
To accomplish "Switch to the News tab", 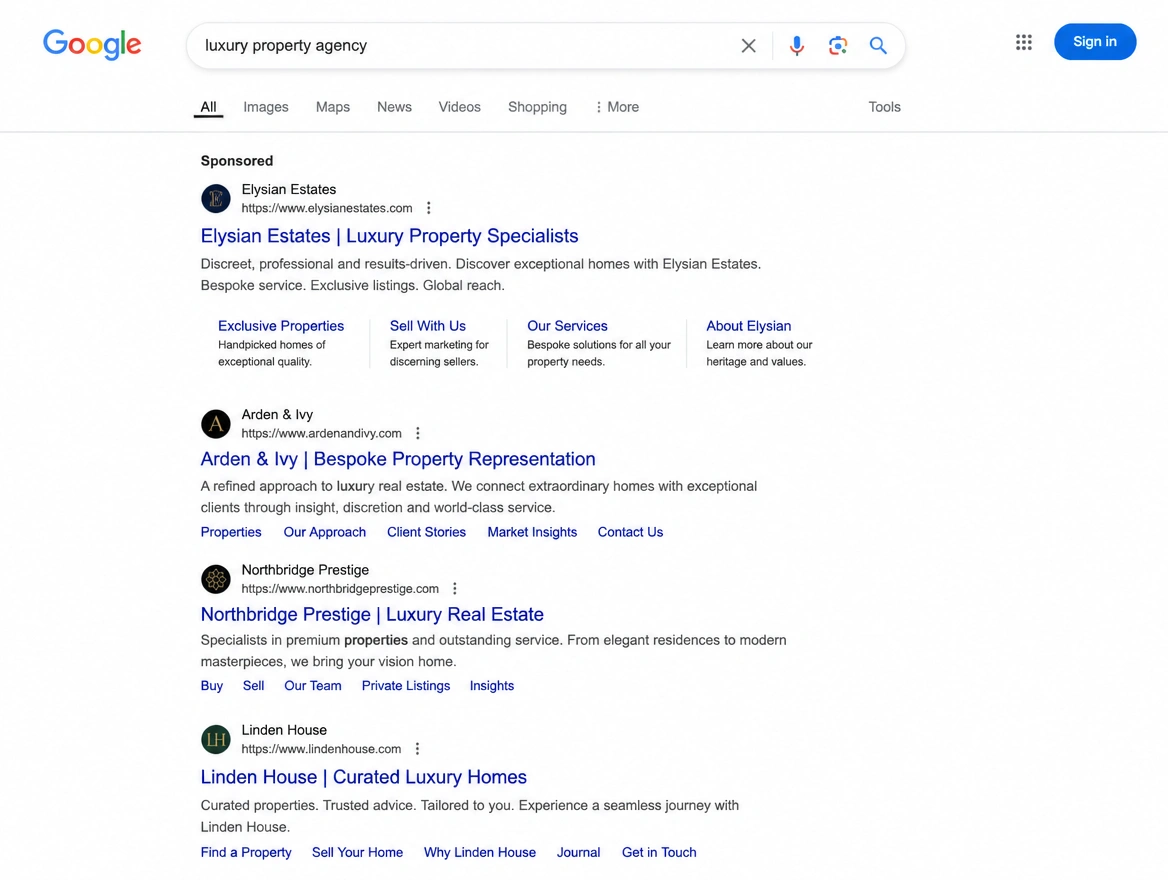I will pos(394,107).
